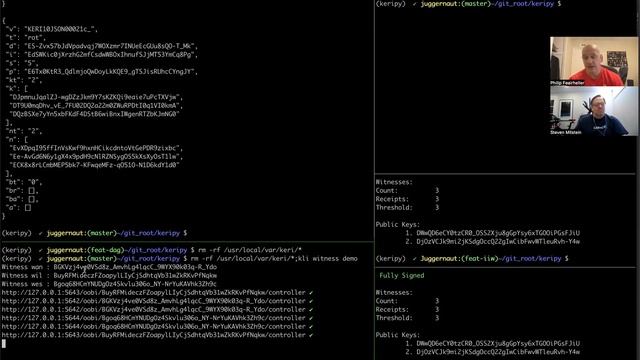Click "Count: 3" under Fully Signed
This screenshot has height=360, width=640.
coord(407,301)
